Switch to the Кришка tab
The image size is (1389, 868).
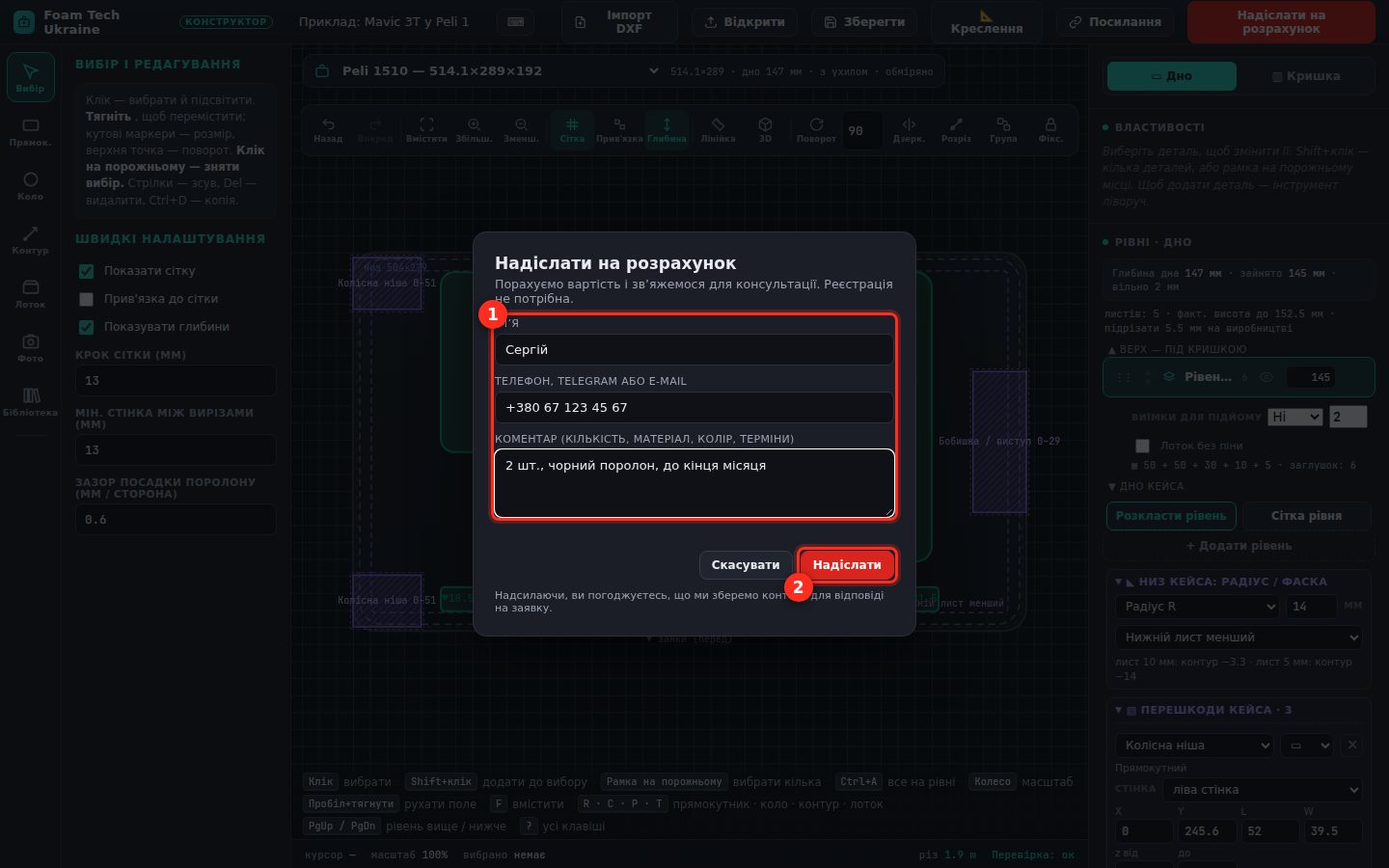1306,76
